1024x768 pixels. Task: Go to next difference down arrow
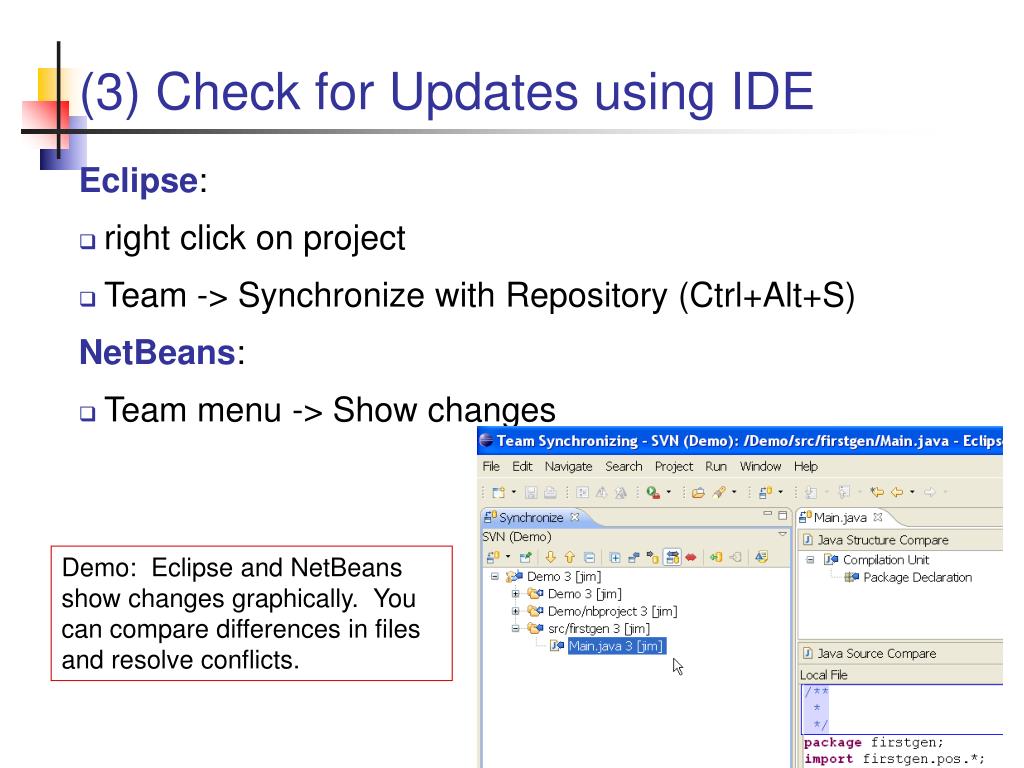tap(550, 557)
